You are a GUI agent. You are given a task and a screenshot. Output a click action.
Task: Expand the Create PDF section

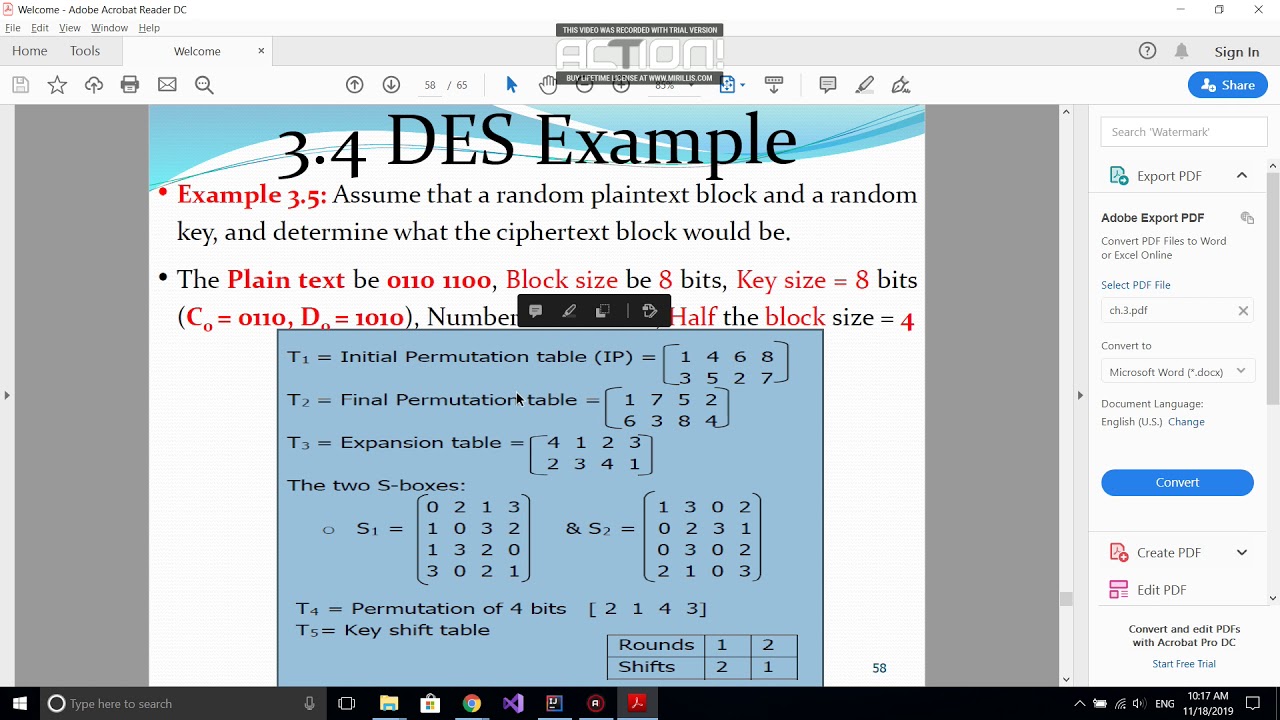[x=1242, y=553]
